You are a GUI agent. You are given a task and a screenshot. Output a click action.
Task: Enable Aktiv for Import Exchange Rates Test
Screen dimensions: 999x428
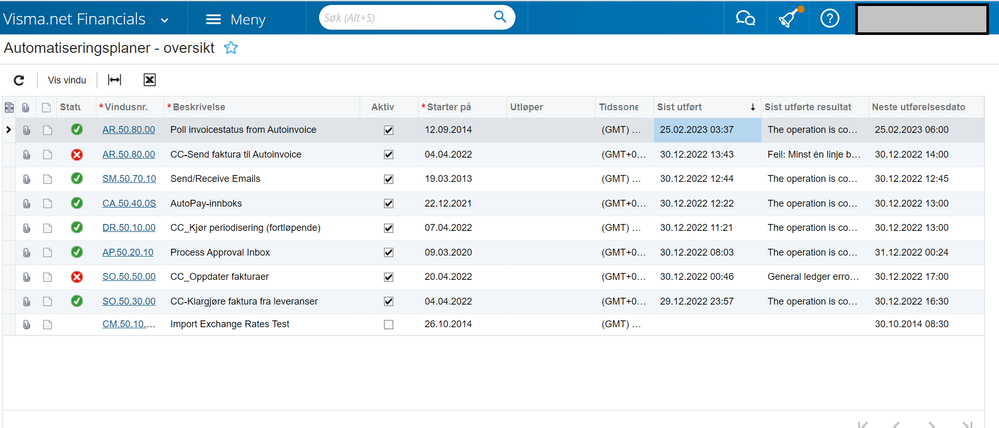pyautogui.click(x=389, y=325)
